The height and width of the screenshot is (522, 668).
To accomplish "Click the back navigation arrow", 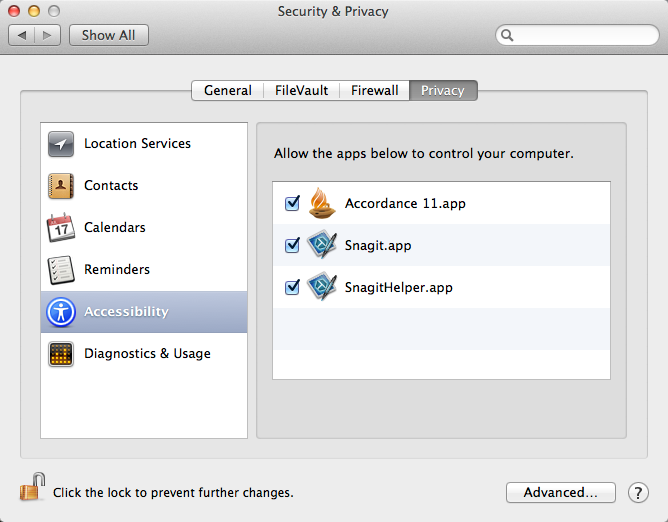I will (x=22, y=35).
